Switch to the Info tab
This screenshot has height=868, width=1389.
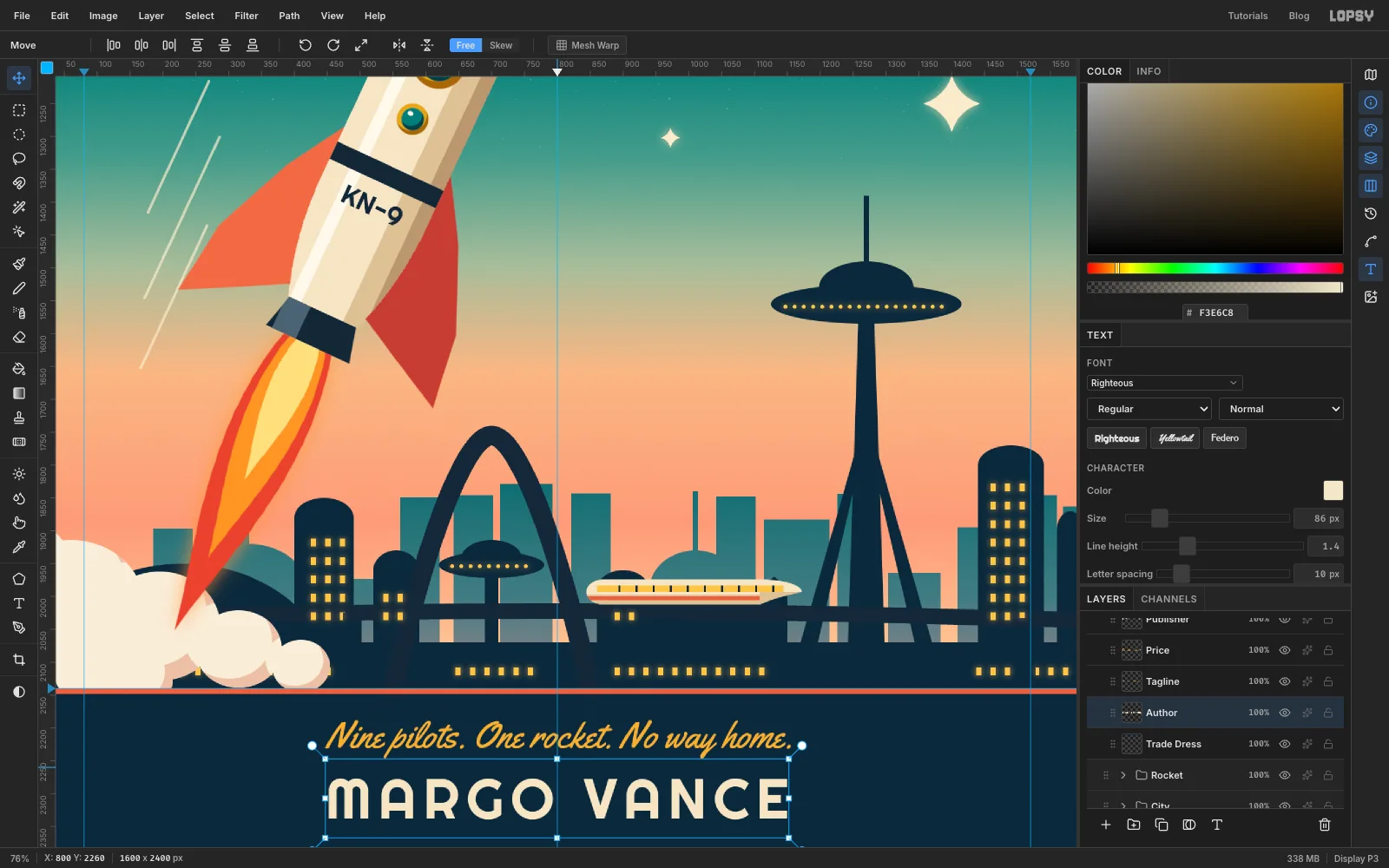coord(1149,71)
